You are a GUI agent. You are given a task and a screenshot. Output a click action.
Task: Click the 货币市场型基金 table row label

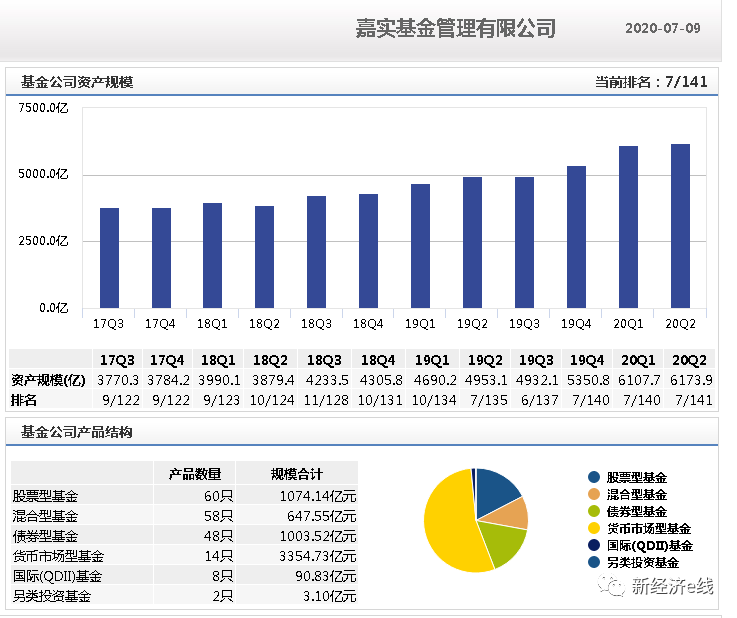click(58, 556)
